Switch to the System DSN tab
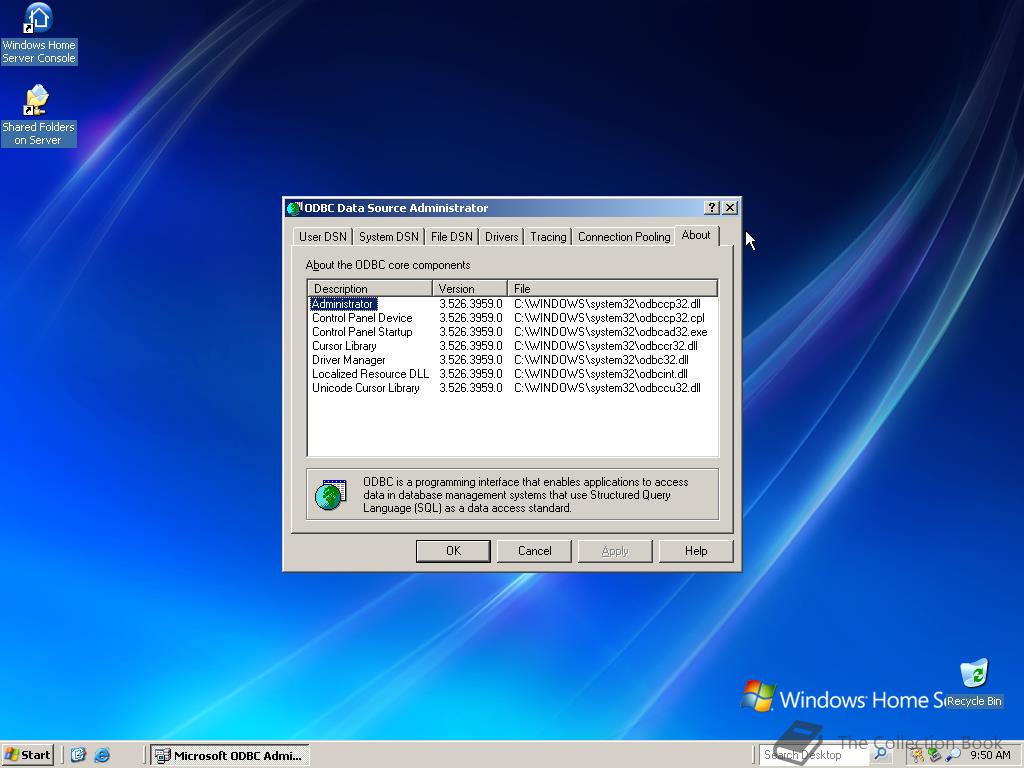The width and height of the screenshot is (1024, 768). click(389, 236)
